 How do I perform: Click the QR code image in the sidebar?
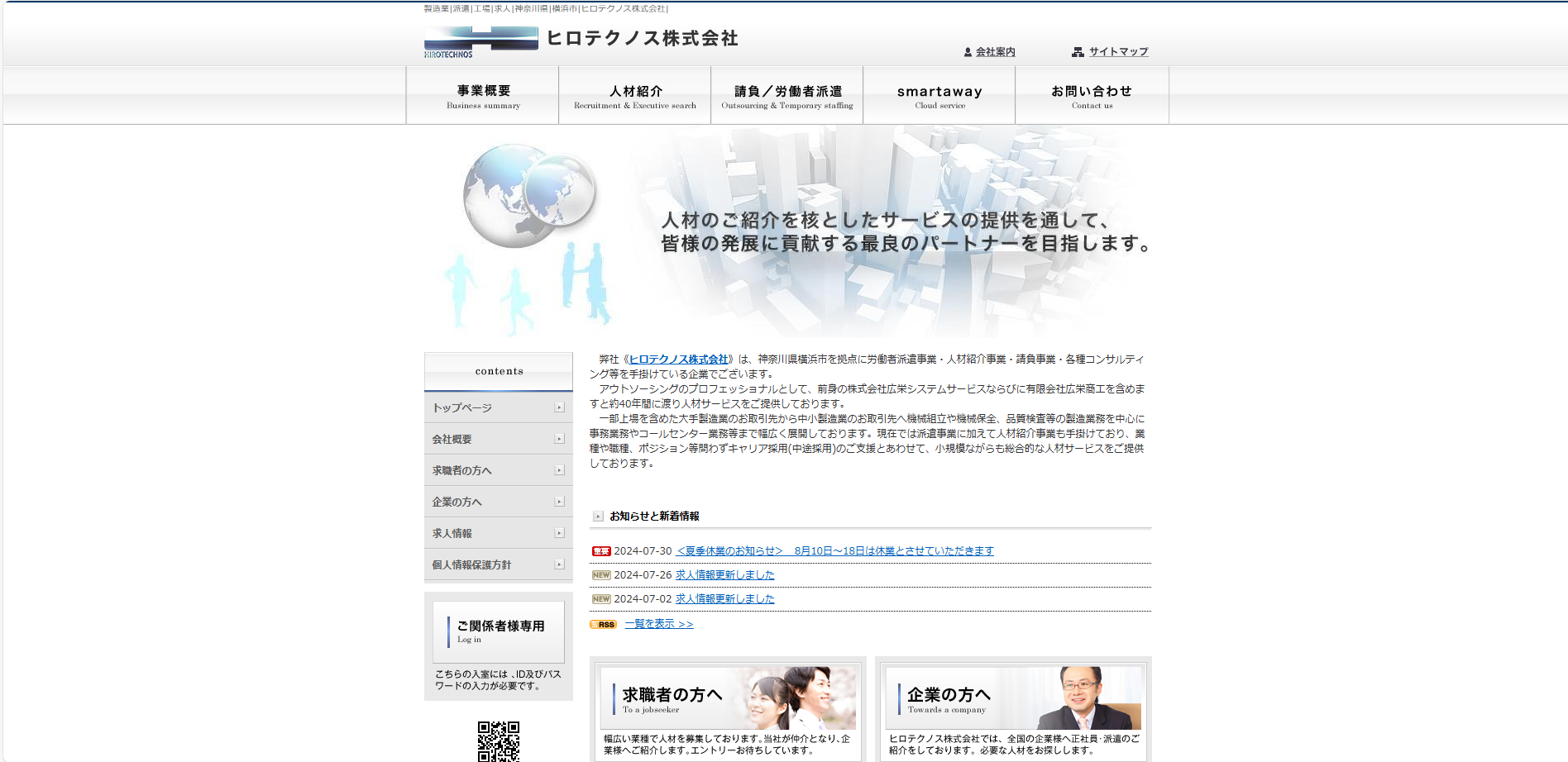click(498, 741)
